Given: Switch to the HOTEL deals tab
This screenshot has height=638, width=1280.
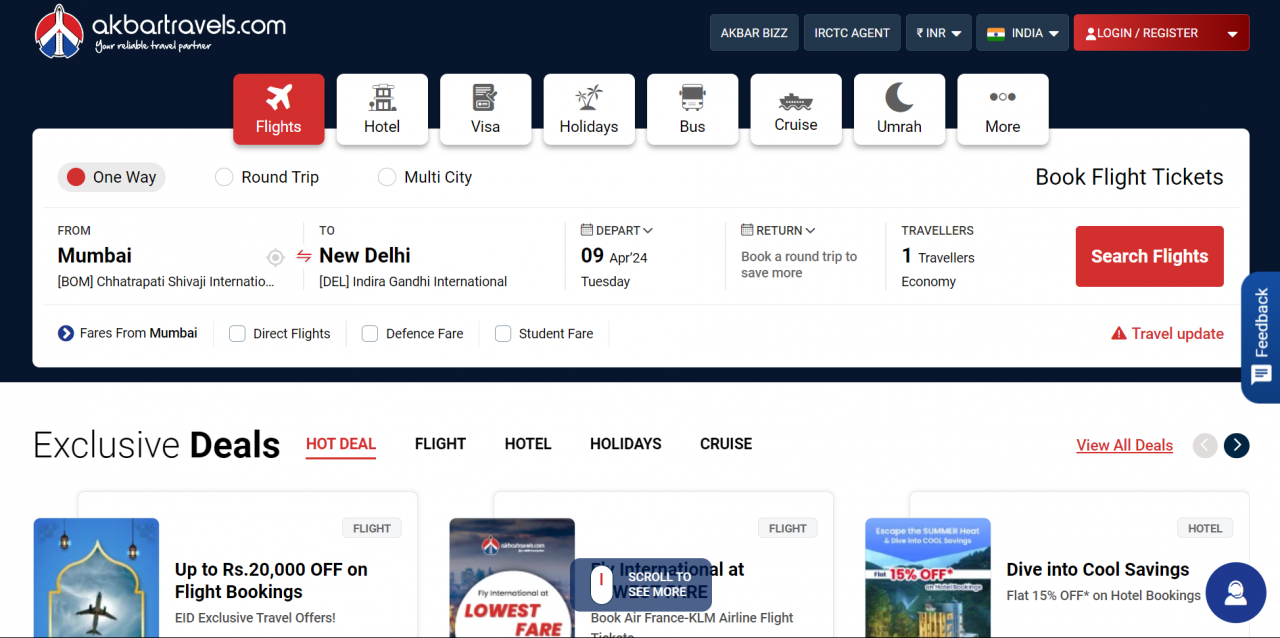Looking at the screenshot, I should (527, 444).
